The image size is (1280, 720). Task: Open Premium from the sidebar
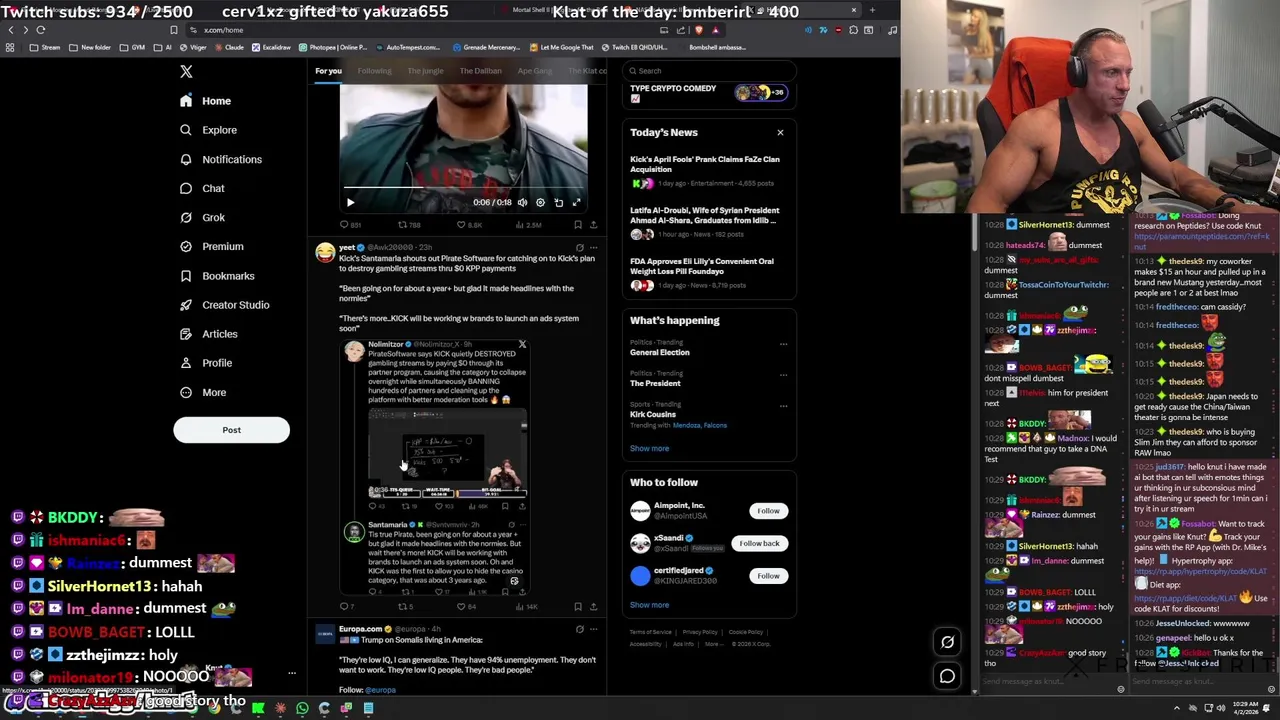[211, 246]
